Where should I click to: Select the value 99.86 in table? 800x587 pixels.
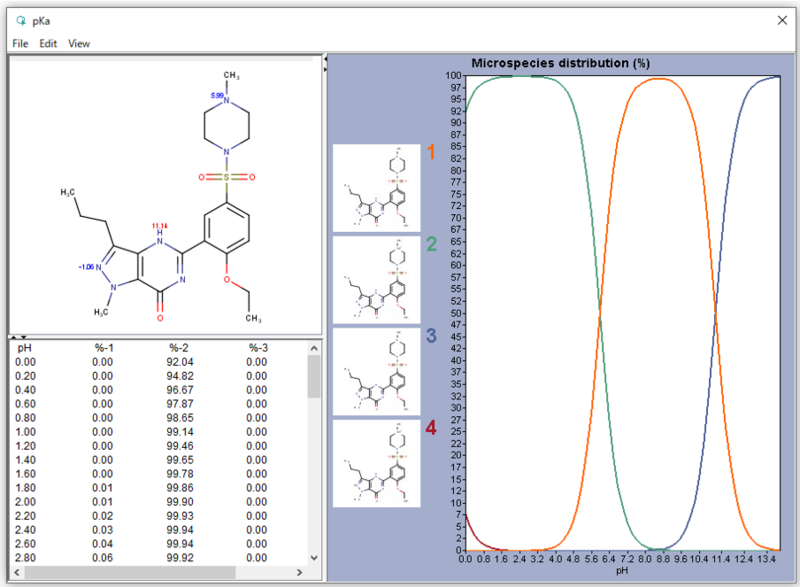(x=180, y=488)
